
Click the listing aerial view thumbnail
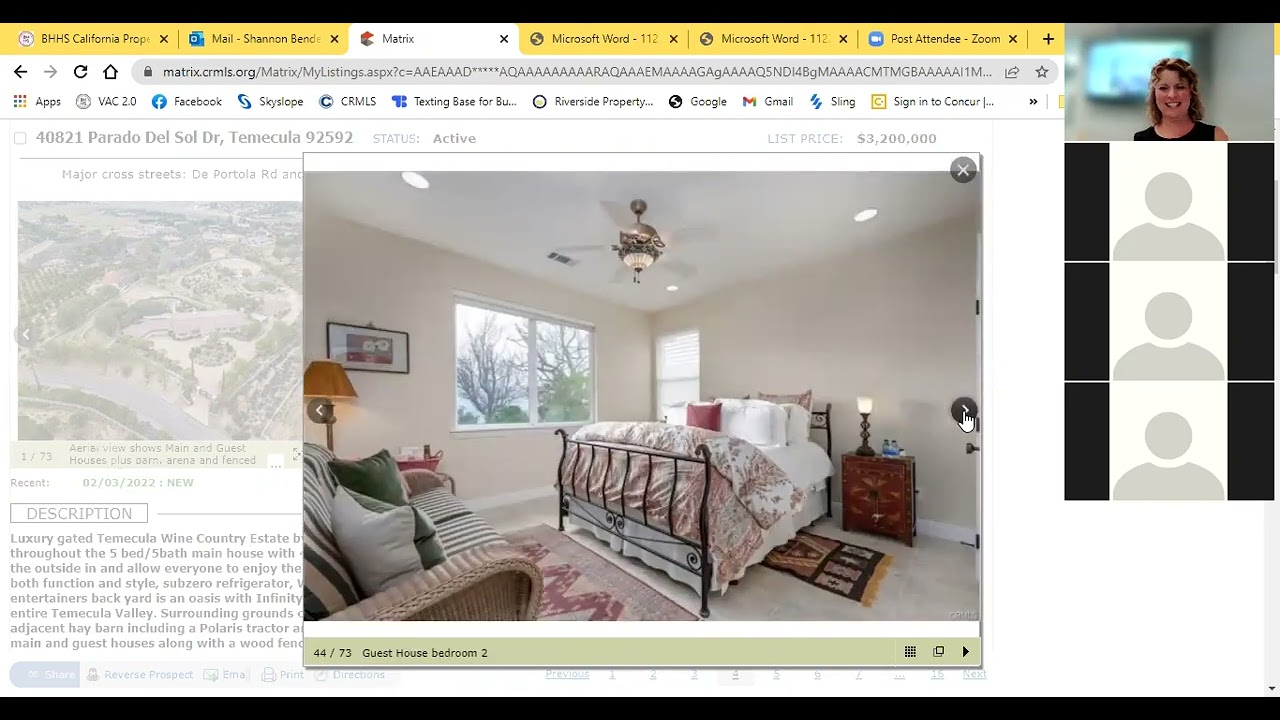[159, 320]
